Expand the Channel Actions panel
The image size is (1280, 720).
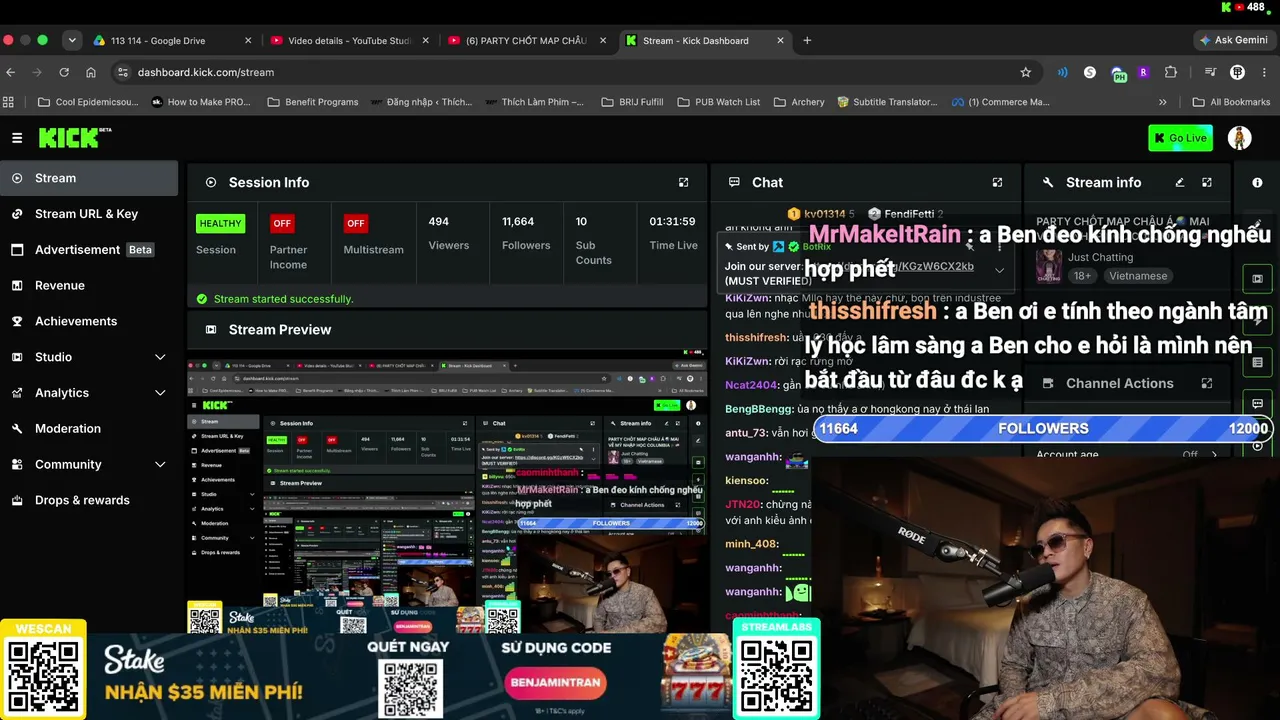pyautogui.click(x=1207, y=383)
